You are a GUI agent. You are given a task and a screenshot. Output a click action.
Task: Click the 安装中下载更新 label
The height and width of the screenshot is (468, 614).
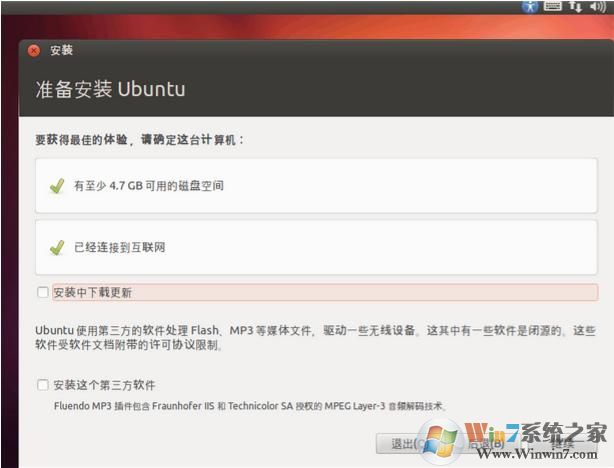[92, 292]
